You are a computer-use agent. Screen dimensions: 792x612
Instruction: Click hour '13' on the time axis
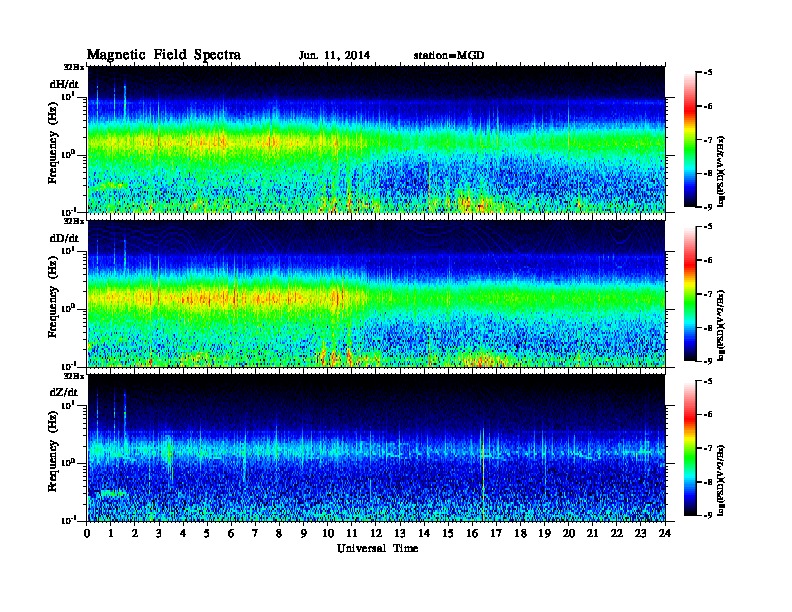400,533
